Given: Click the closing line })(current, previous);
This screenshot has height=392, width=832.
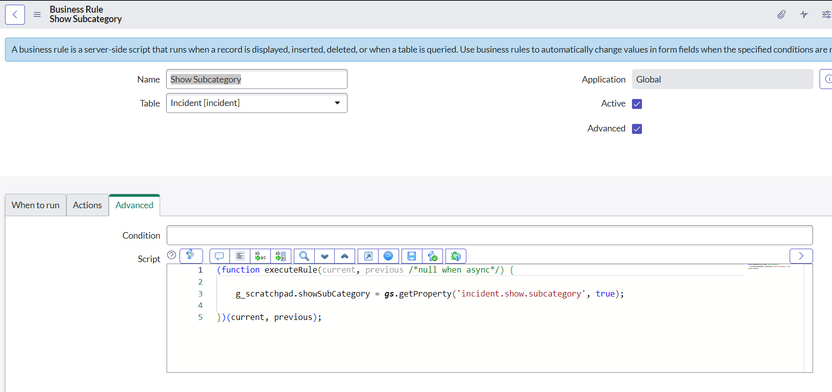Looking at the screenshot, I should coord(270,317).
